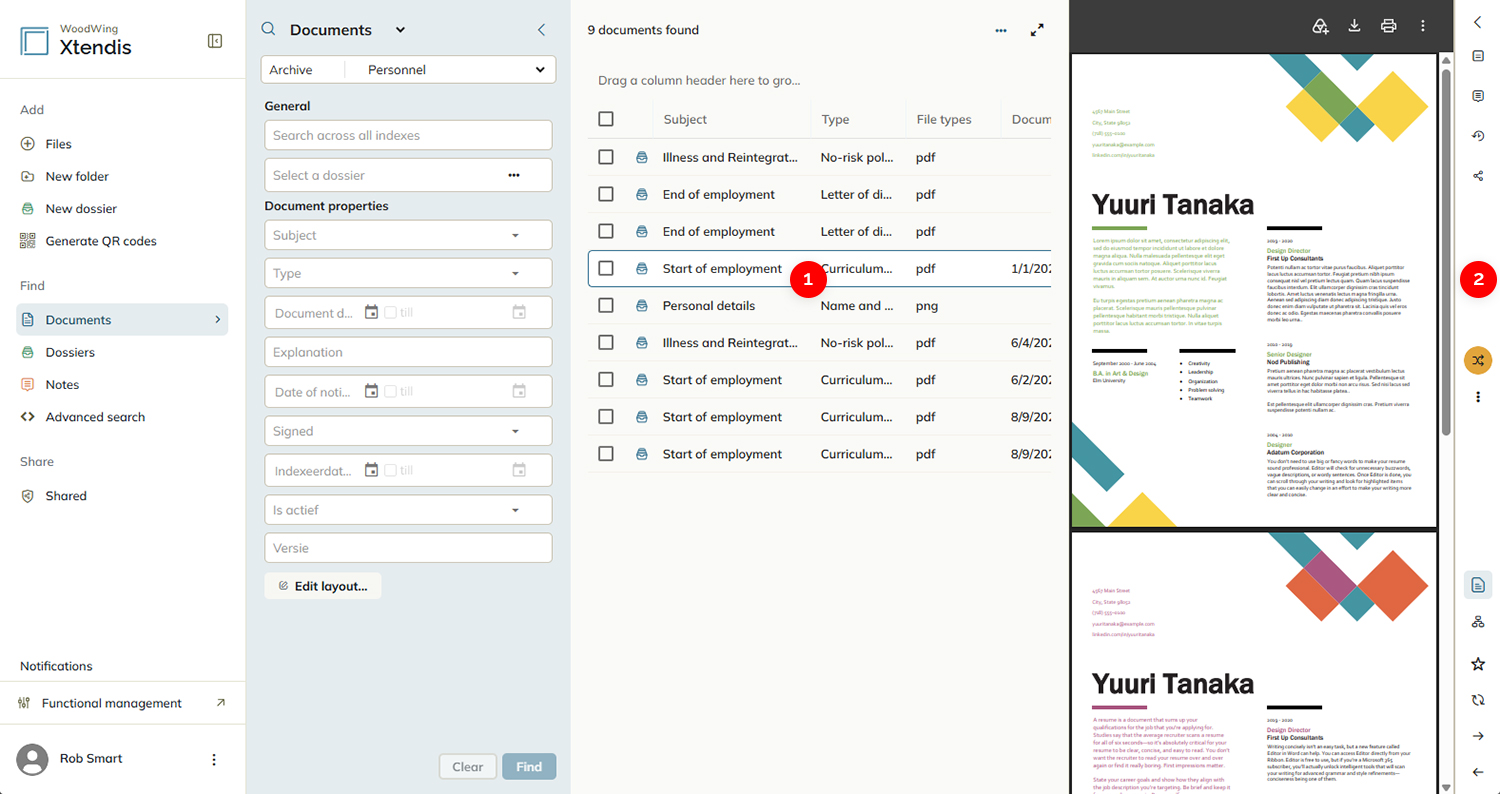The height and width of the screenshot is (794, 1500).
Task: Open the dossier picker ellipsis button
Action: (514, 175)
